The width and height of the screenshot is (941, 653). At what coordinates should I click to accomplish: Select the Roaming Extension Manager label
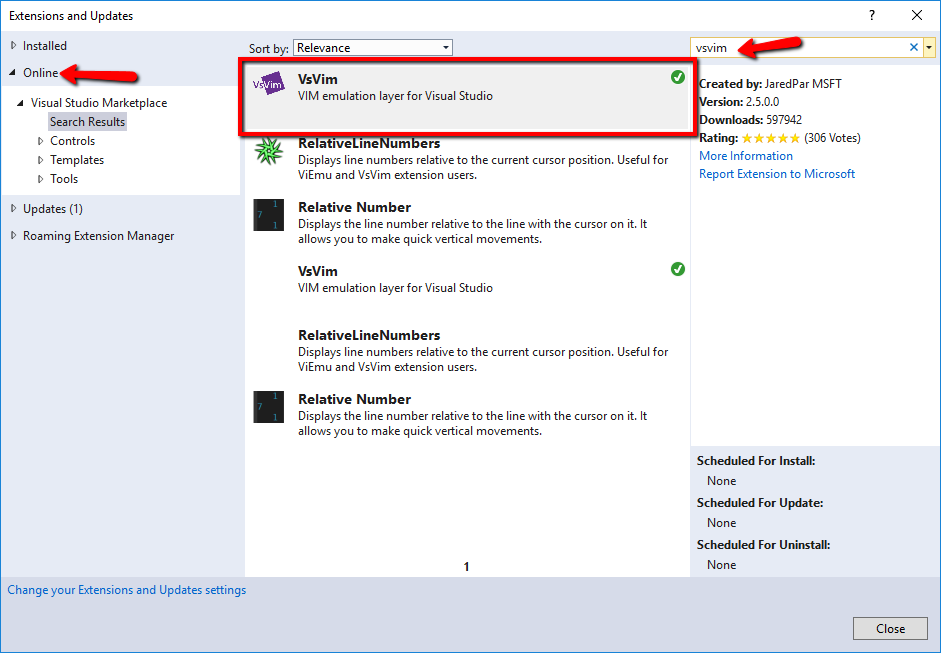click(x=98, y=236)
